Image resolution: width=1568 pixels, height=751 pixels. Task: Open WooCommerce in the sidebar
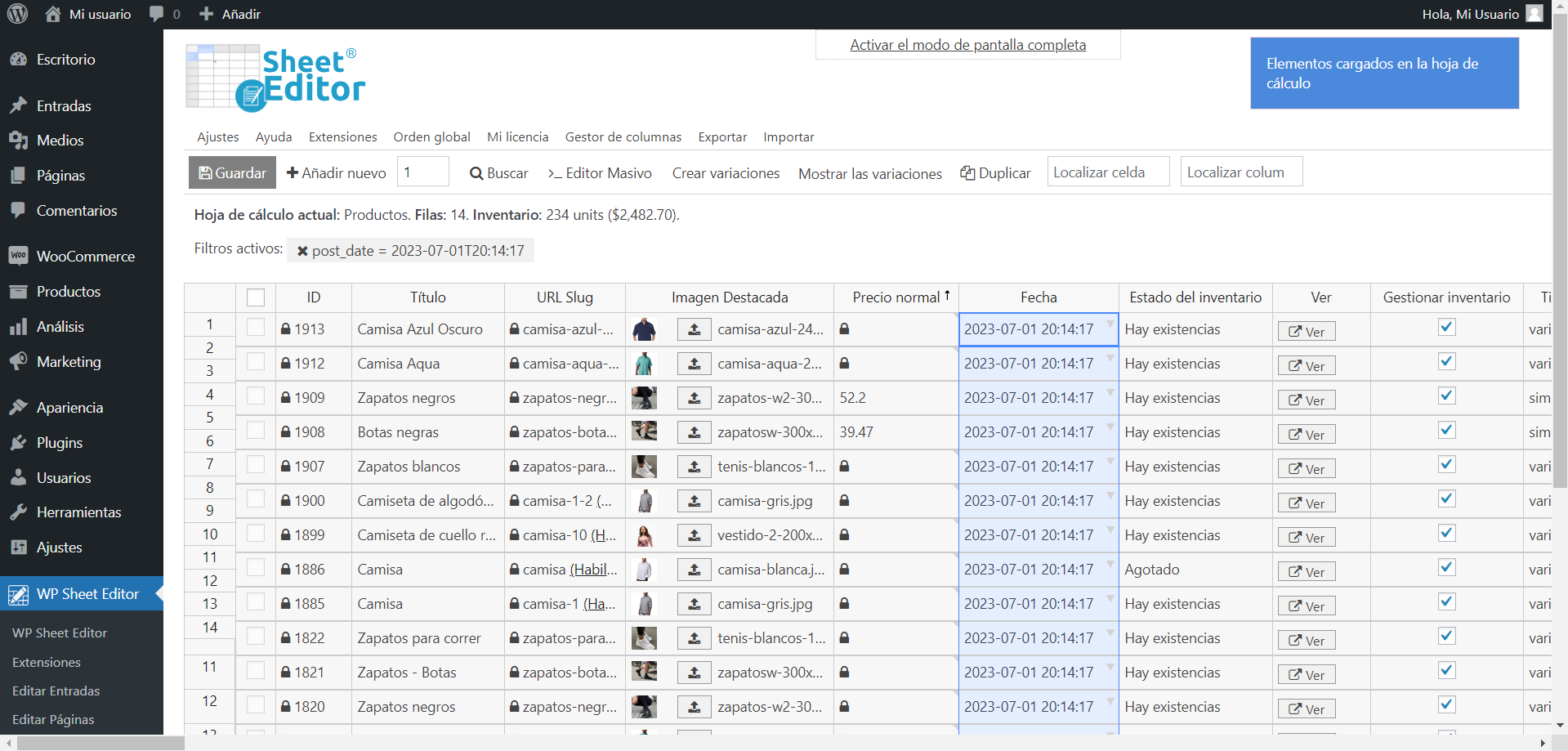(85, 257)
